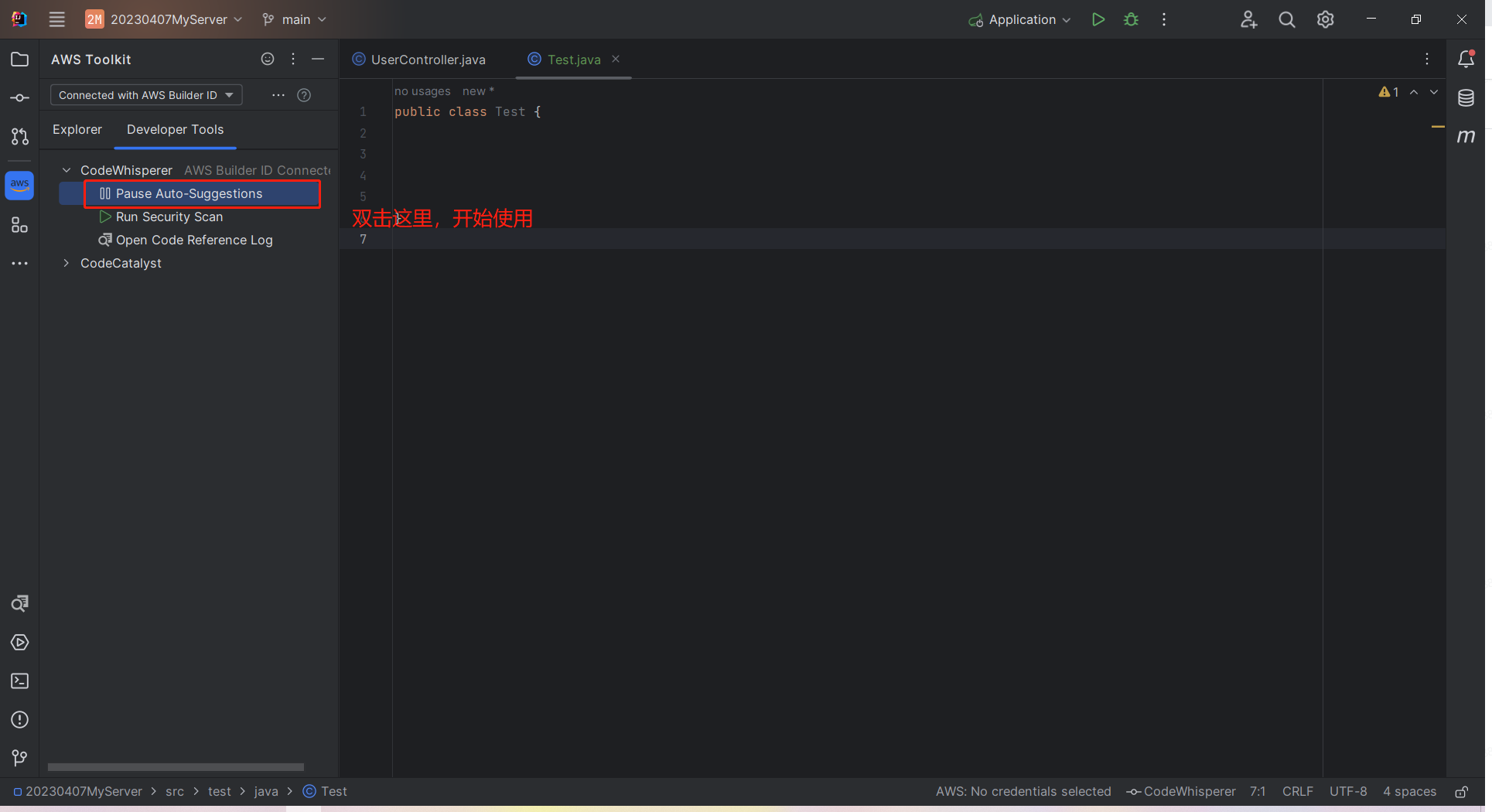This screenshot has width=1492, height=812.
Task: Open the main hamburger menu
Action: [57, 19]
